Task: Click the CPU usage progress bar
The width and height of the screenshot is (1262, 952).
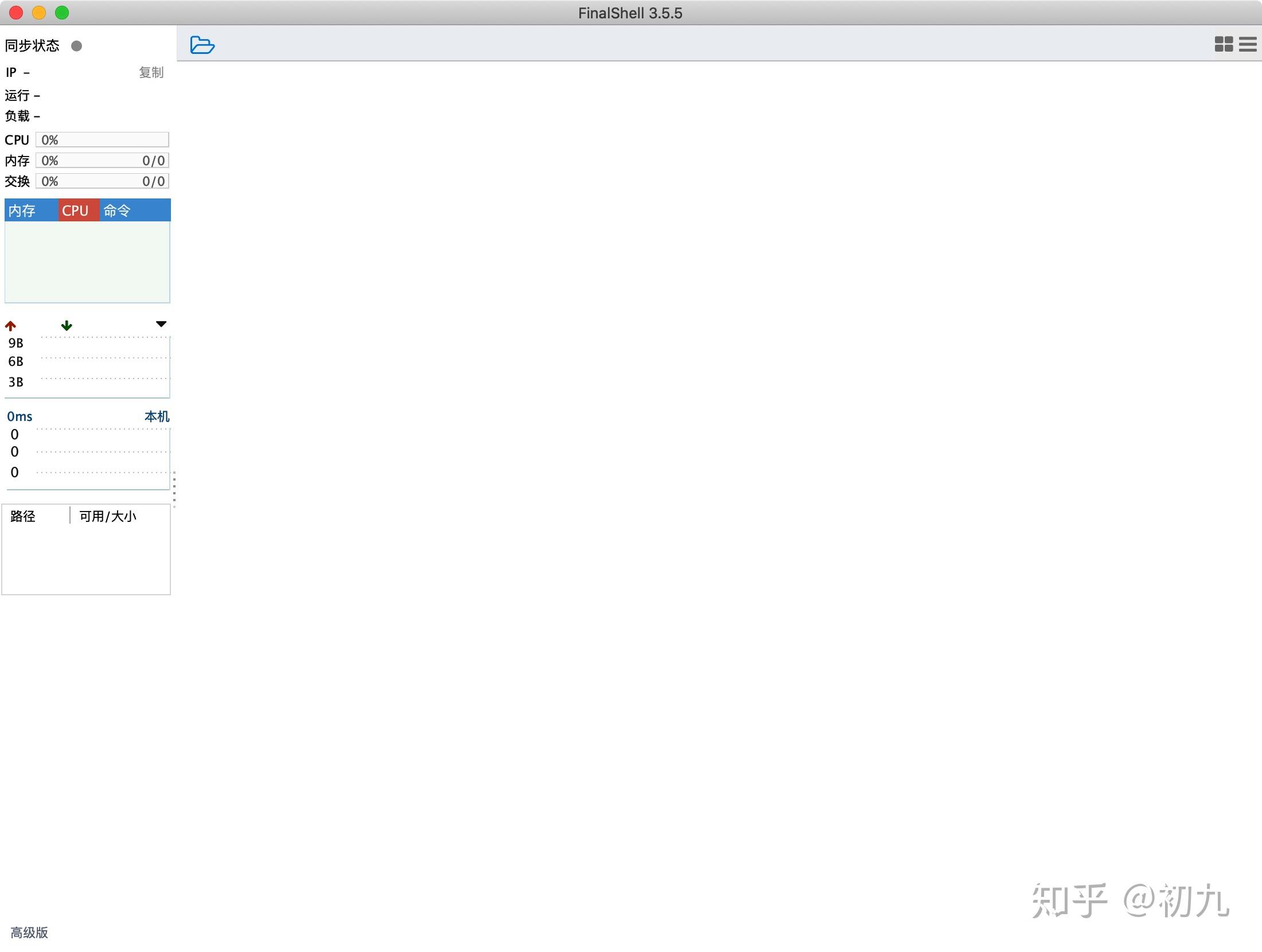Action: coord(102,139)
